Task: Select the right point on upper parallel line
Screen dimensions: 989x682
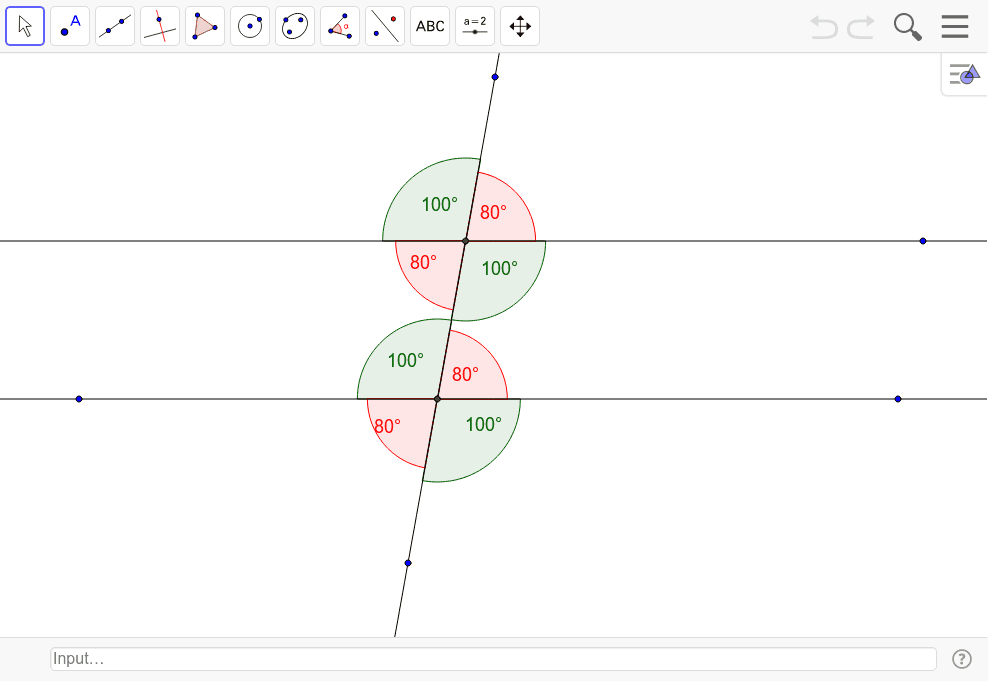Action: 923,241
